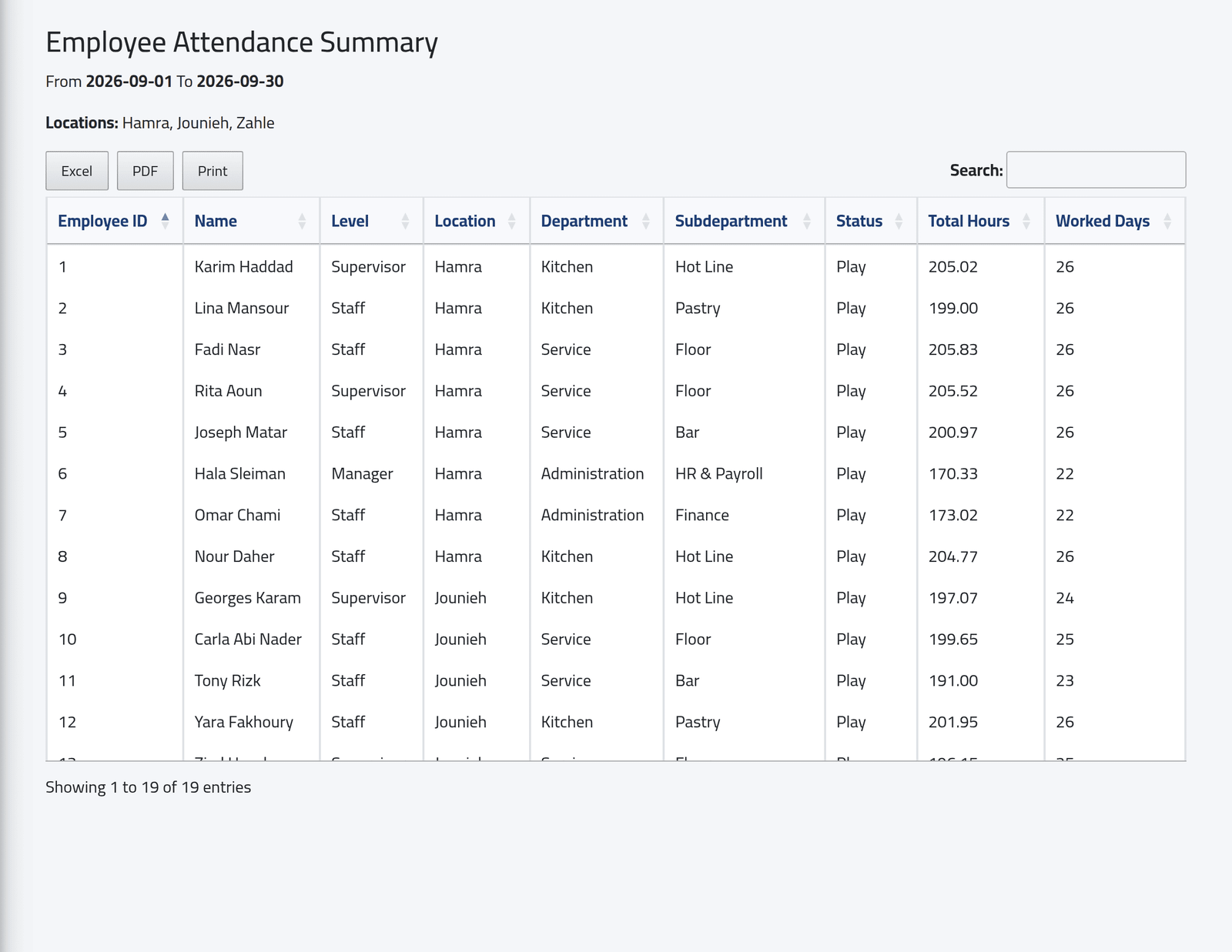Click total hours value 205.02
This screenshot has width=1232, height=952.
[x=952, y=267]
